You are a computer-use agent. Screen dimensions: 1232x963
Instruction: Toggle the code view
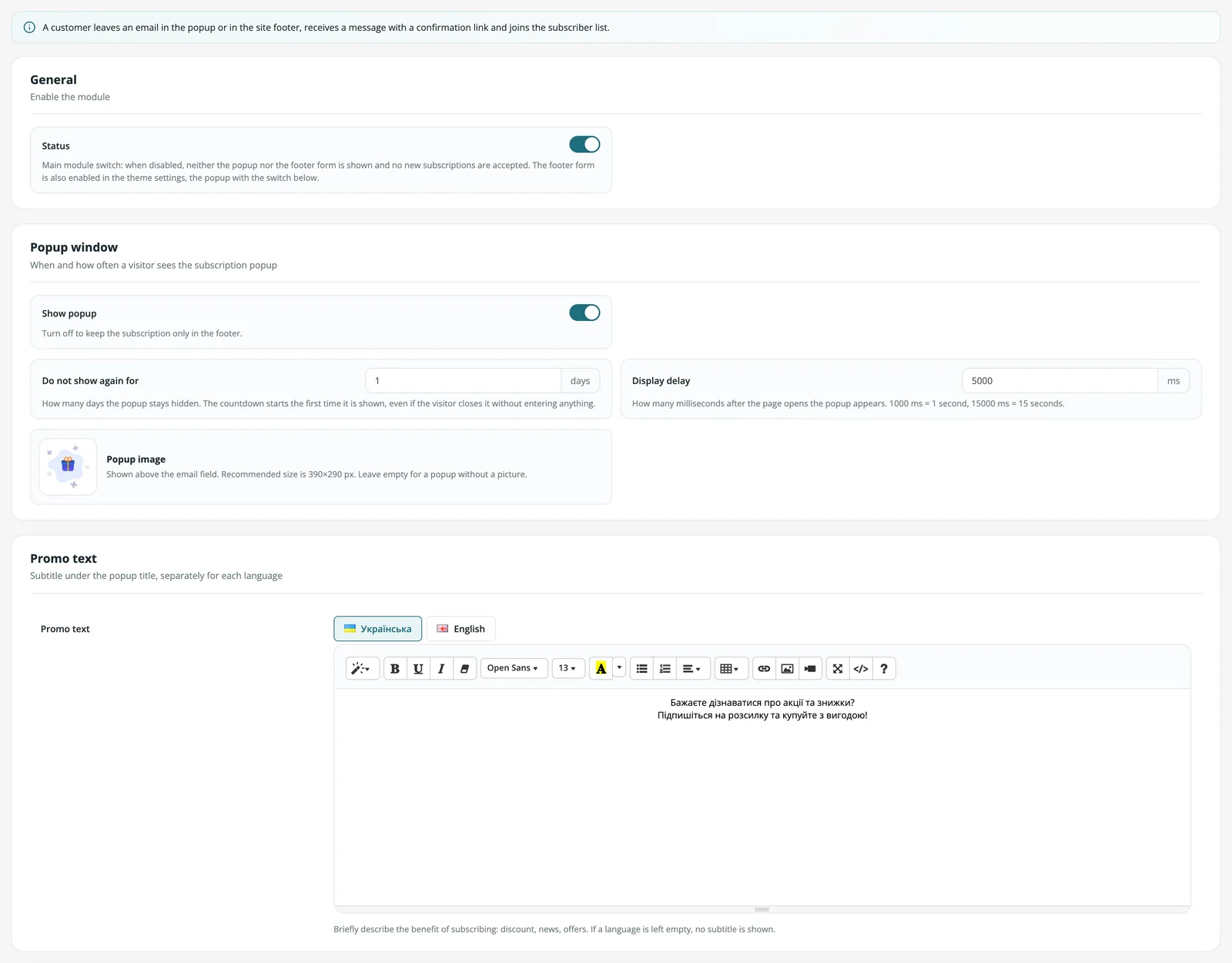861,668
